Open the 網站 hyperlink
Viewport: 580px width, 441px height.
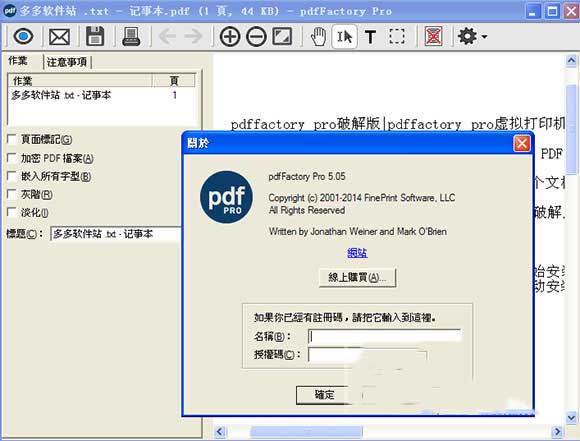[357, 253]
